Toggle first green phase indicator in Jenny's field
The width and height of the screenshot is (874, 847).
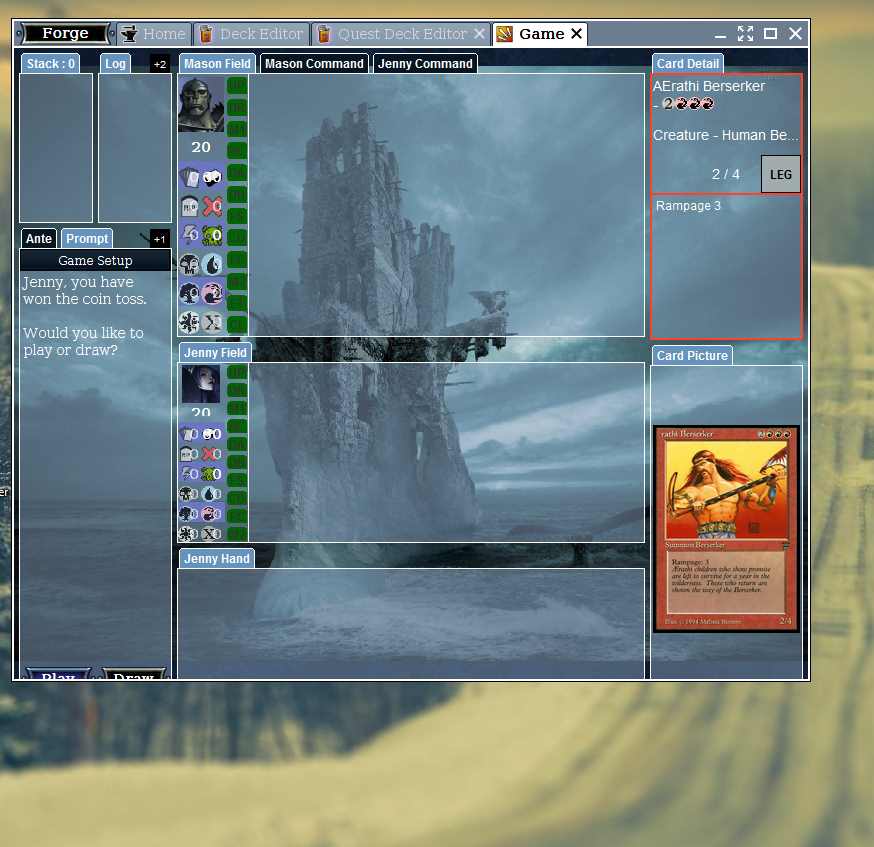pos(237,372)
